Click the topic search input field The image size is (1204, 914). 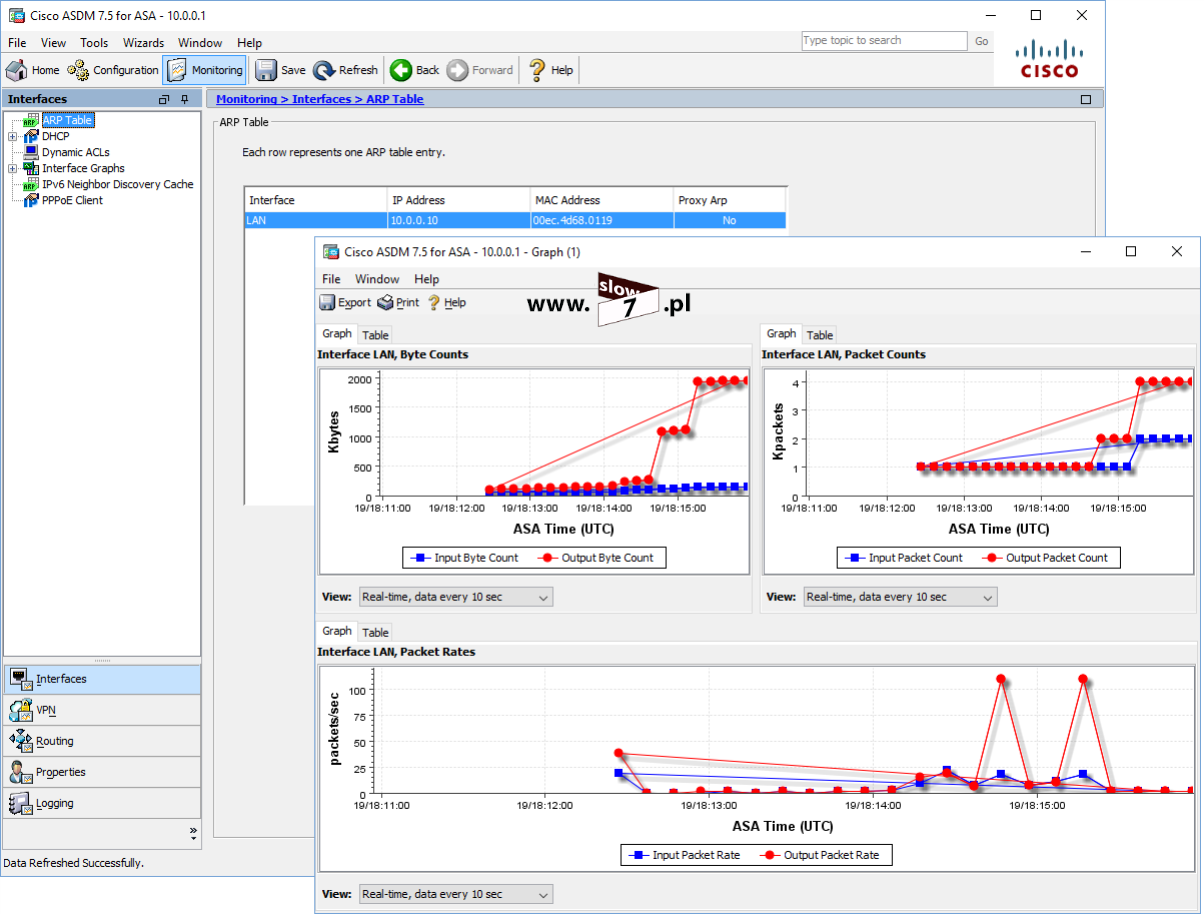pyautogui.click(x=884, y=41)
